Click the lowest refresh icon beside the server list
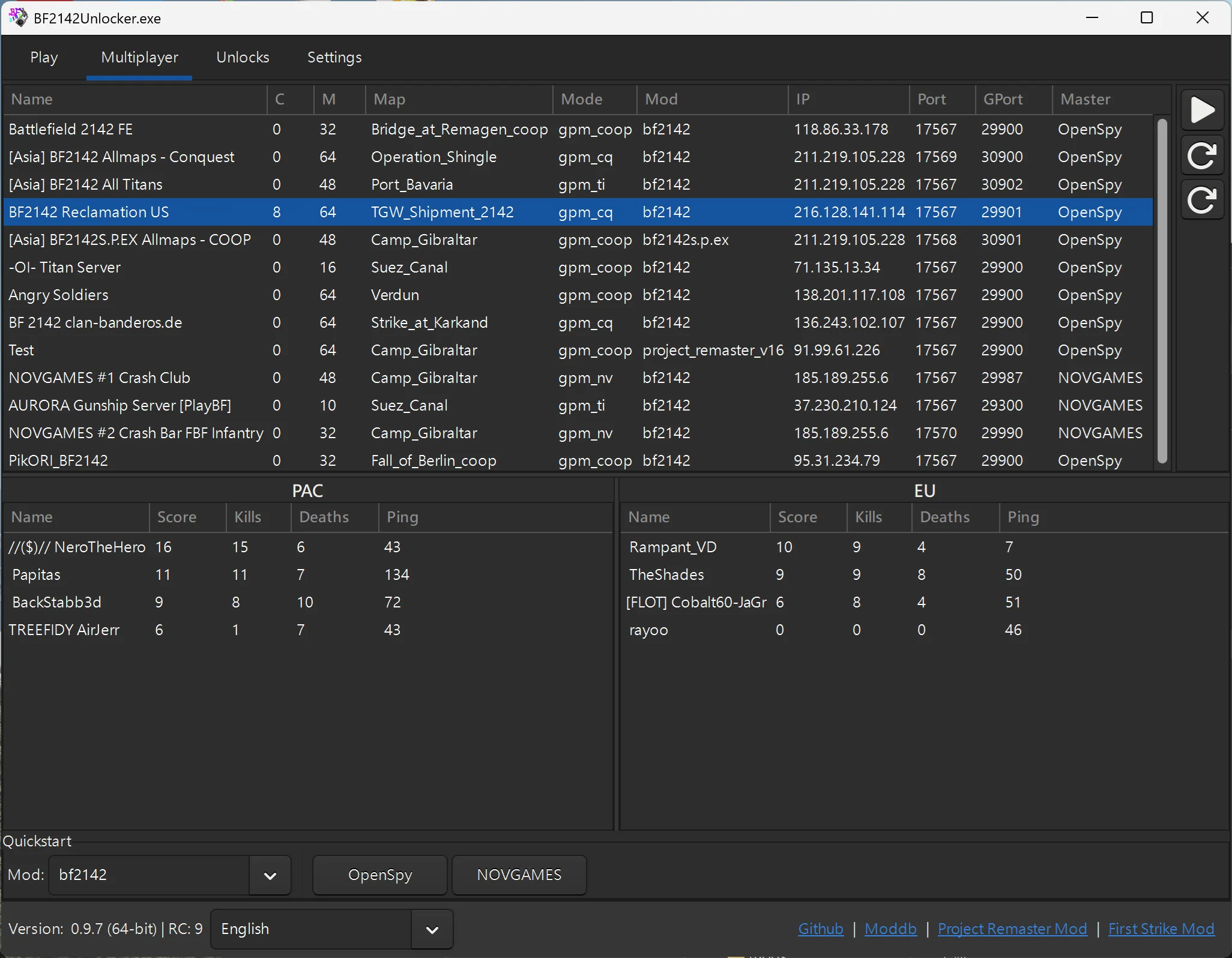Image resolution: width=1232 pixels, height=958 pixels. 1203,200
